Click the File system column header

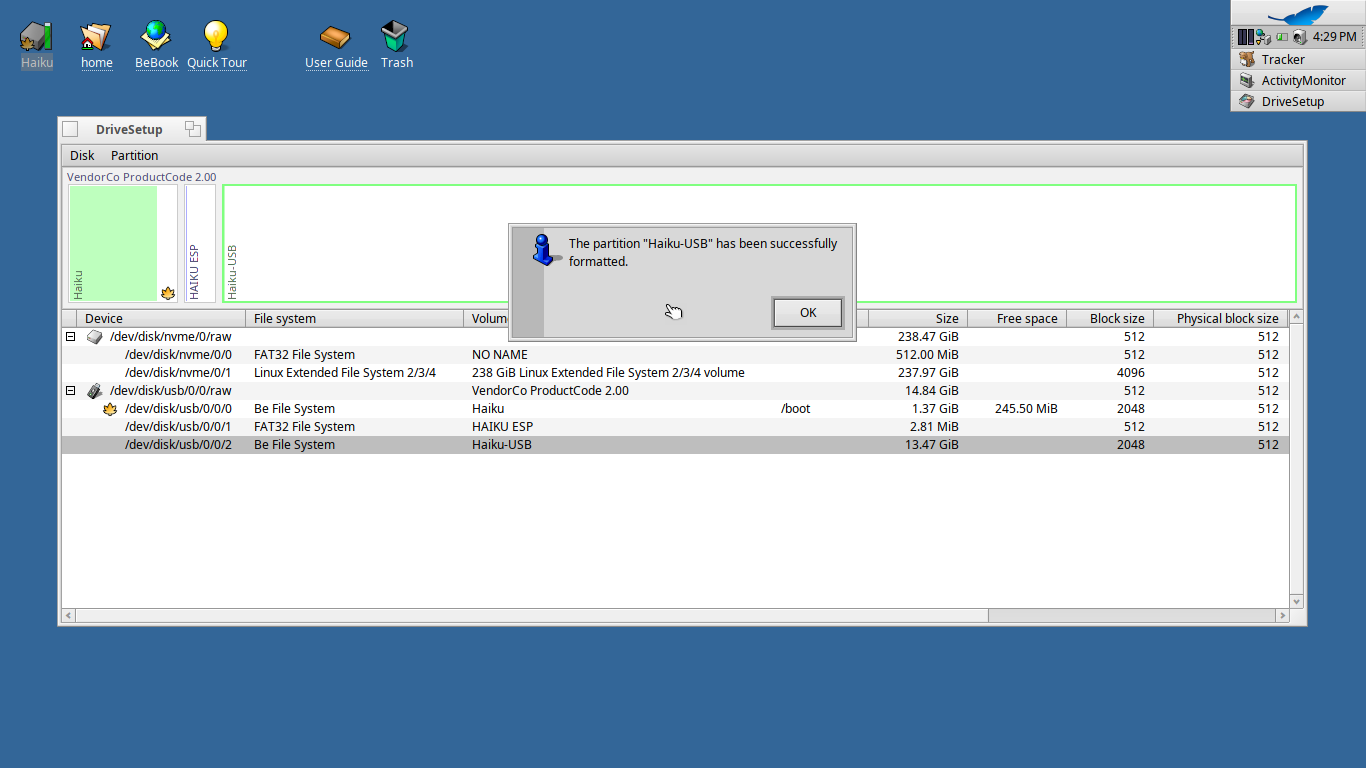click(x=354, y=319)
